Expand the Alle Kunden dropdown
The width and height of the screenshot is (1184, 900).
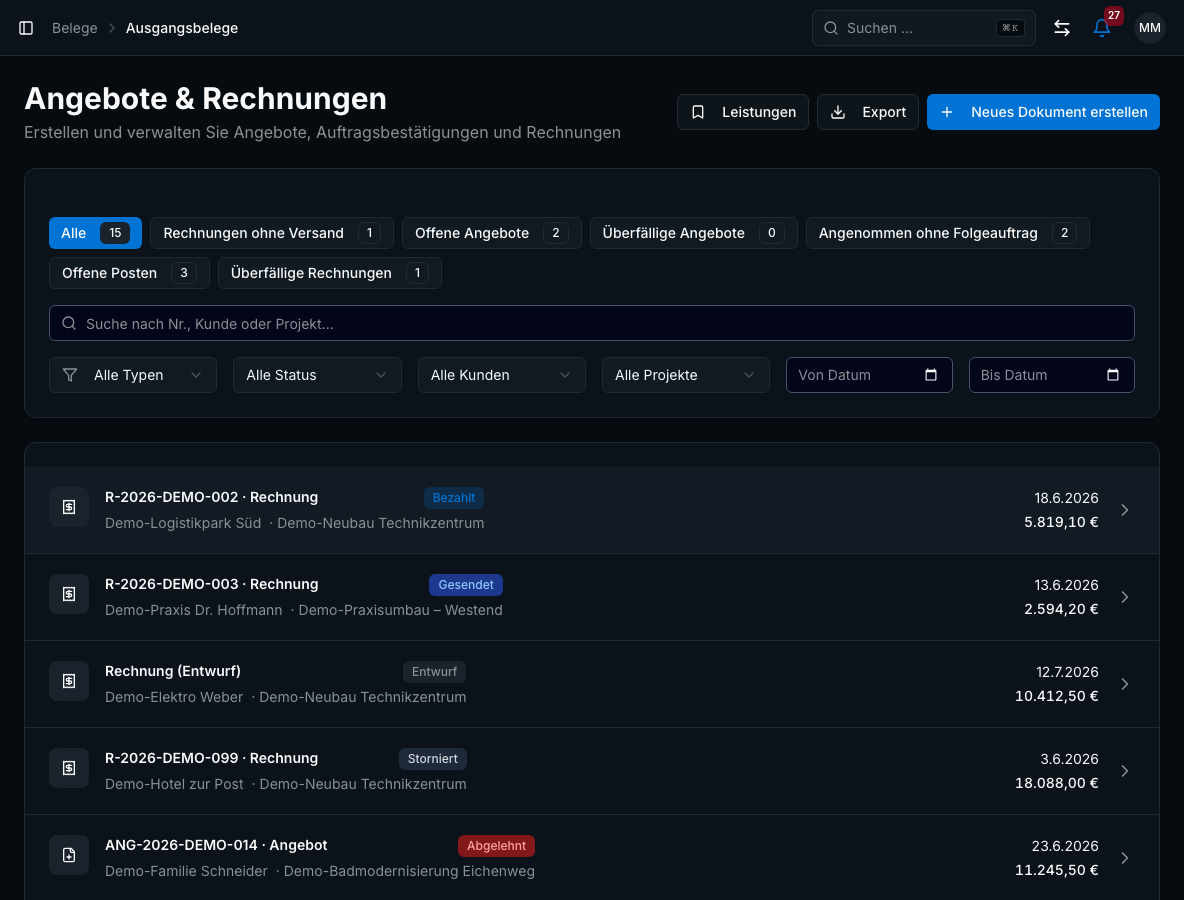coord(501,375)
